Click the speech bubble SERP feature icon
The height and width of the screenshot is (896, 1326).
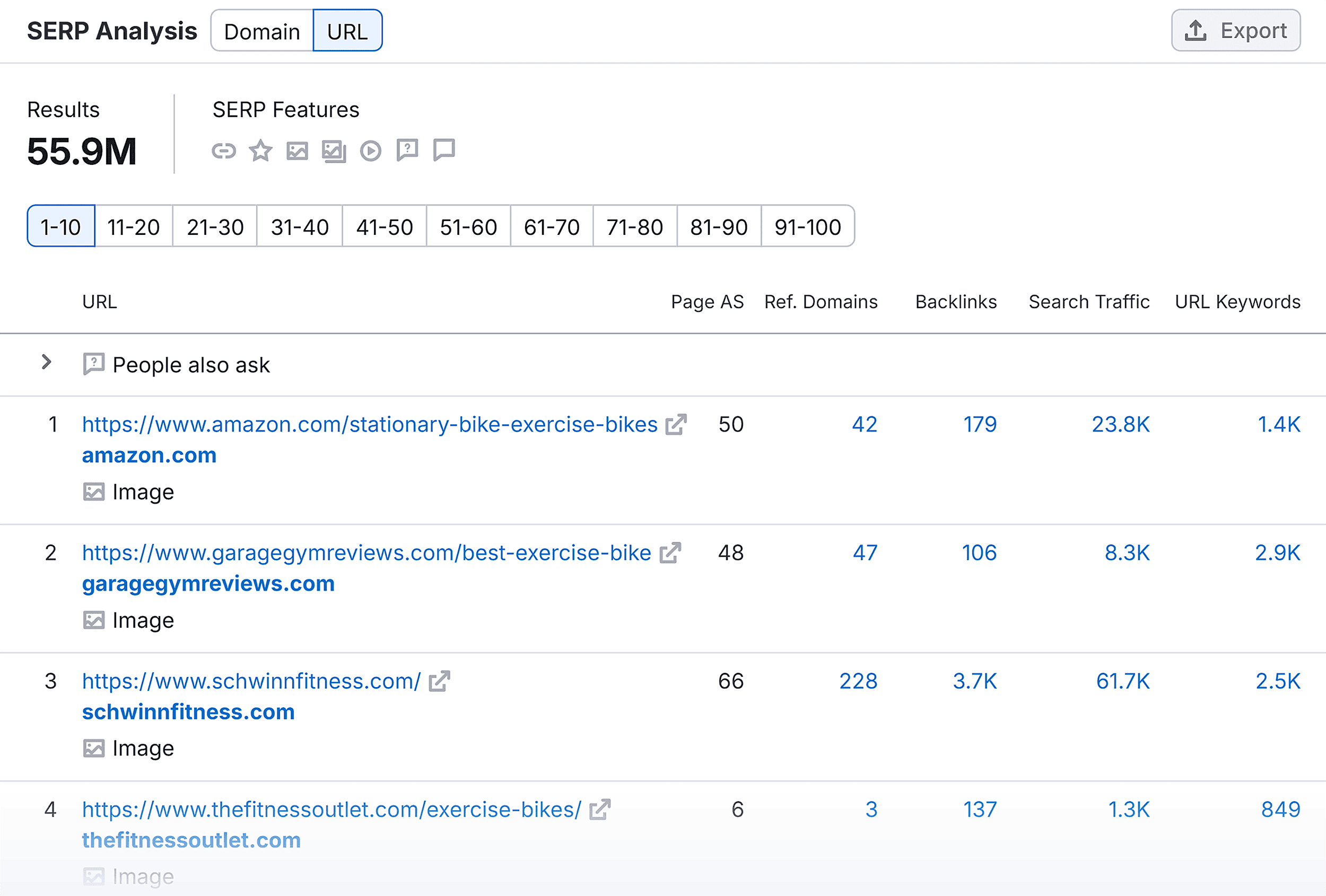(x=444, y=150)
